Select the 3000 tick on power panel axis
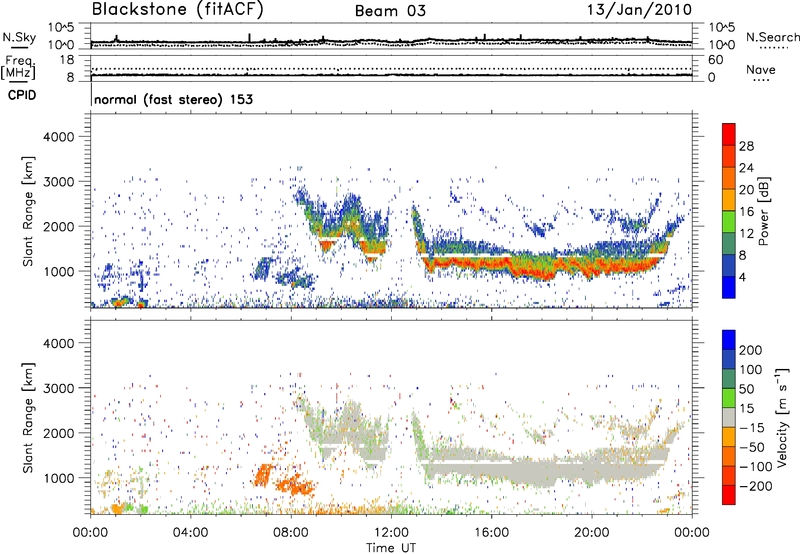 (x=58, y=182)
